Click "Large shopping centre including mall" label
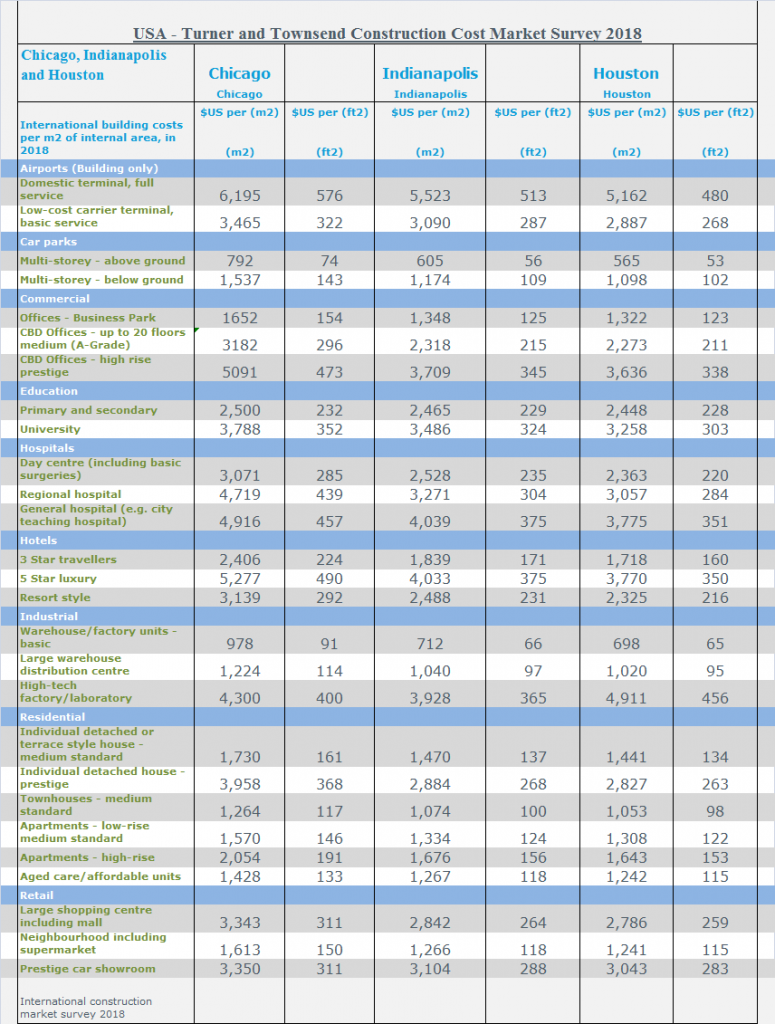 [86, 916]
